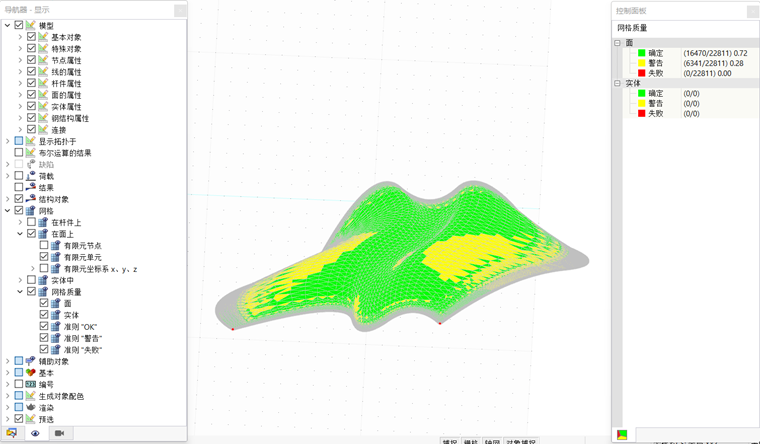Click the 基本对象 row icon
The height and width of the screenshot is (444, 760).
coord(43,37)
